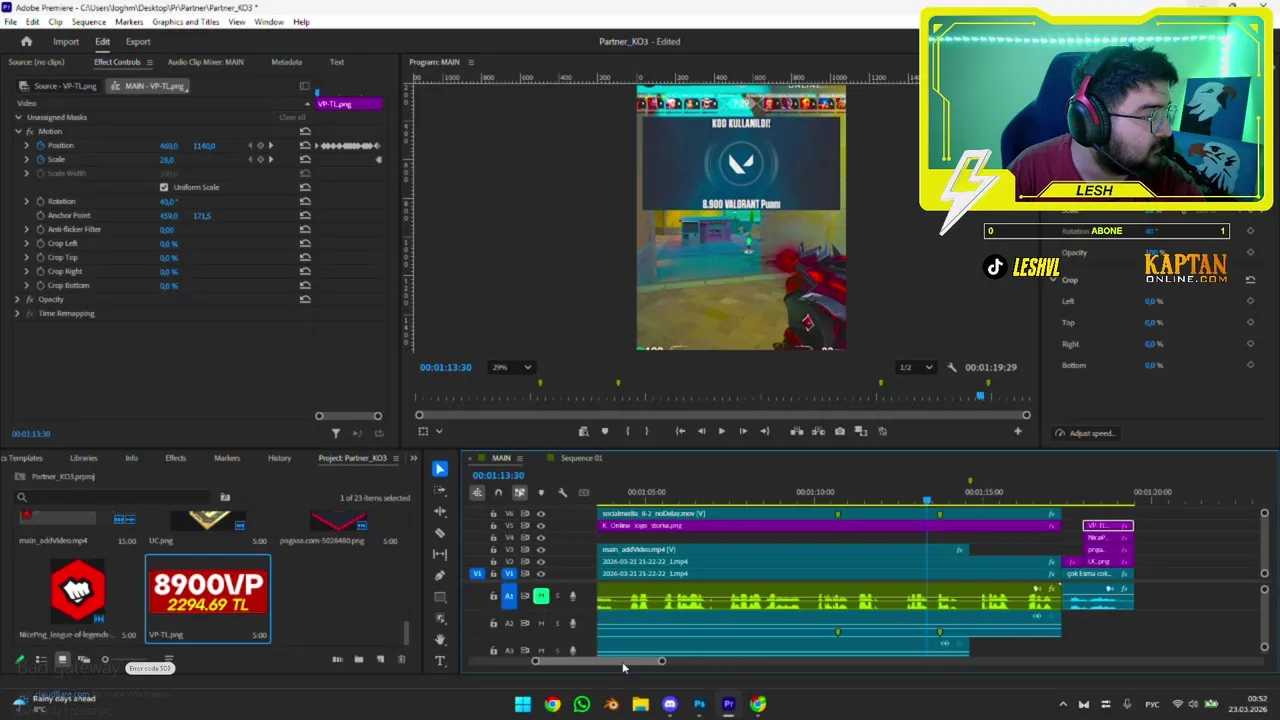Open zoom level 29% dropdown
The height and width of the screenshot is (720, 1280).
512,367
